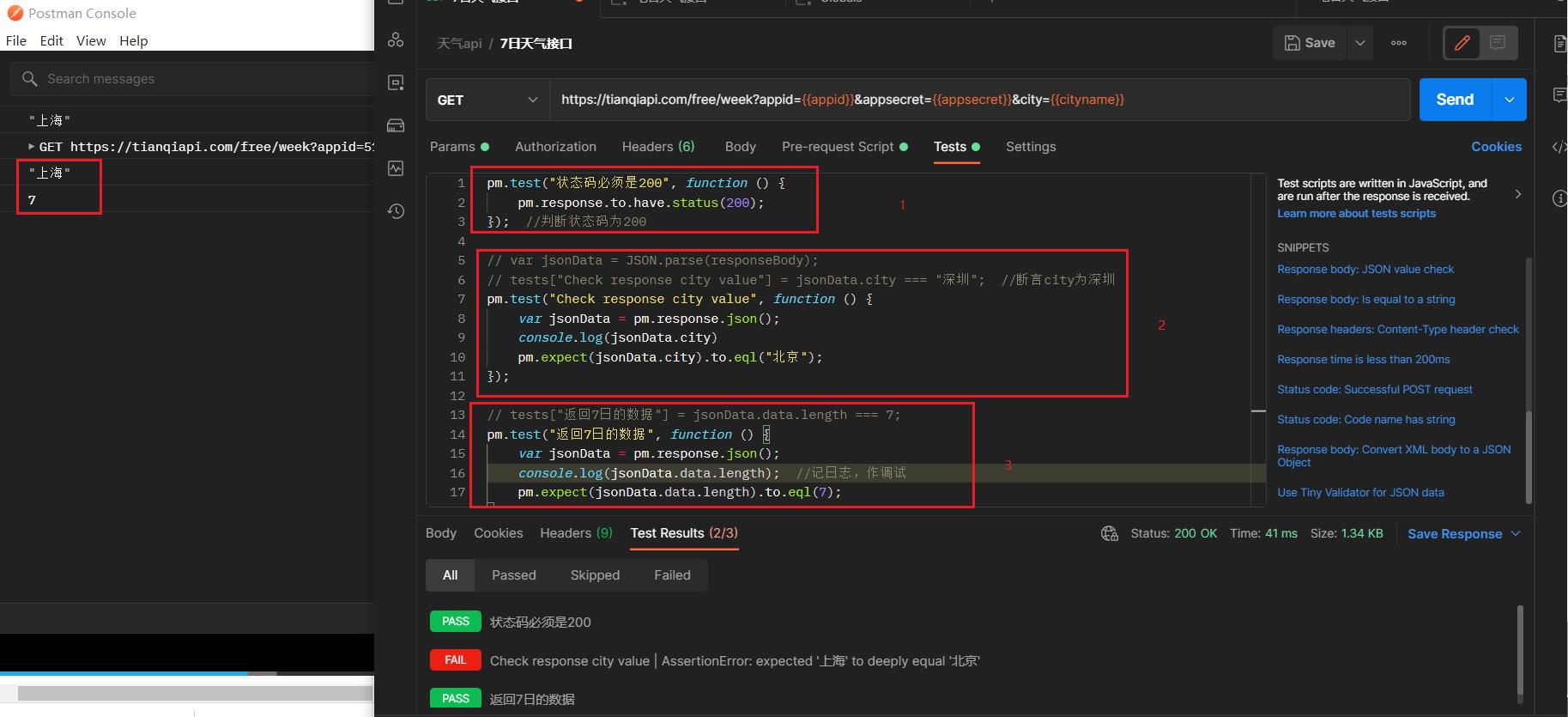
Task: Switch to the Settings tab
Action: coord(1031,147)
